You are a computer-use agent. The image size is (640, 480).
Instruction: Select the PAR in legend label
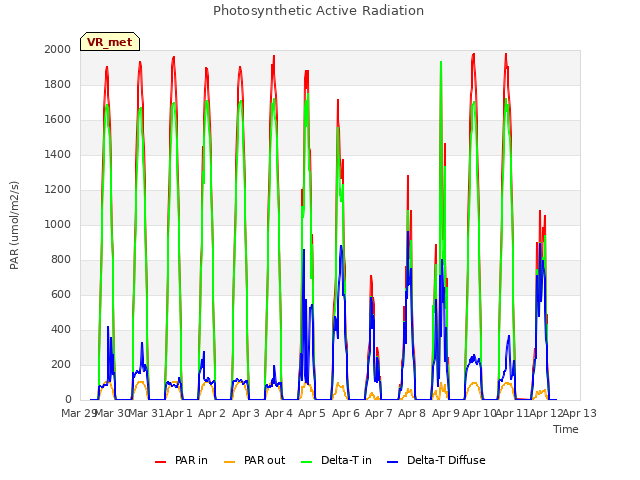(x=191, y=460)
